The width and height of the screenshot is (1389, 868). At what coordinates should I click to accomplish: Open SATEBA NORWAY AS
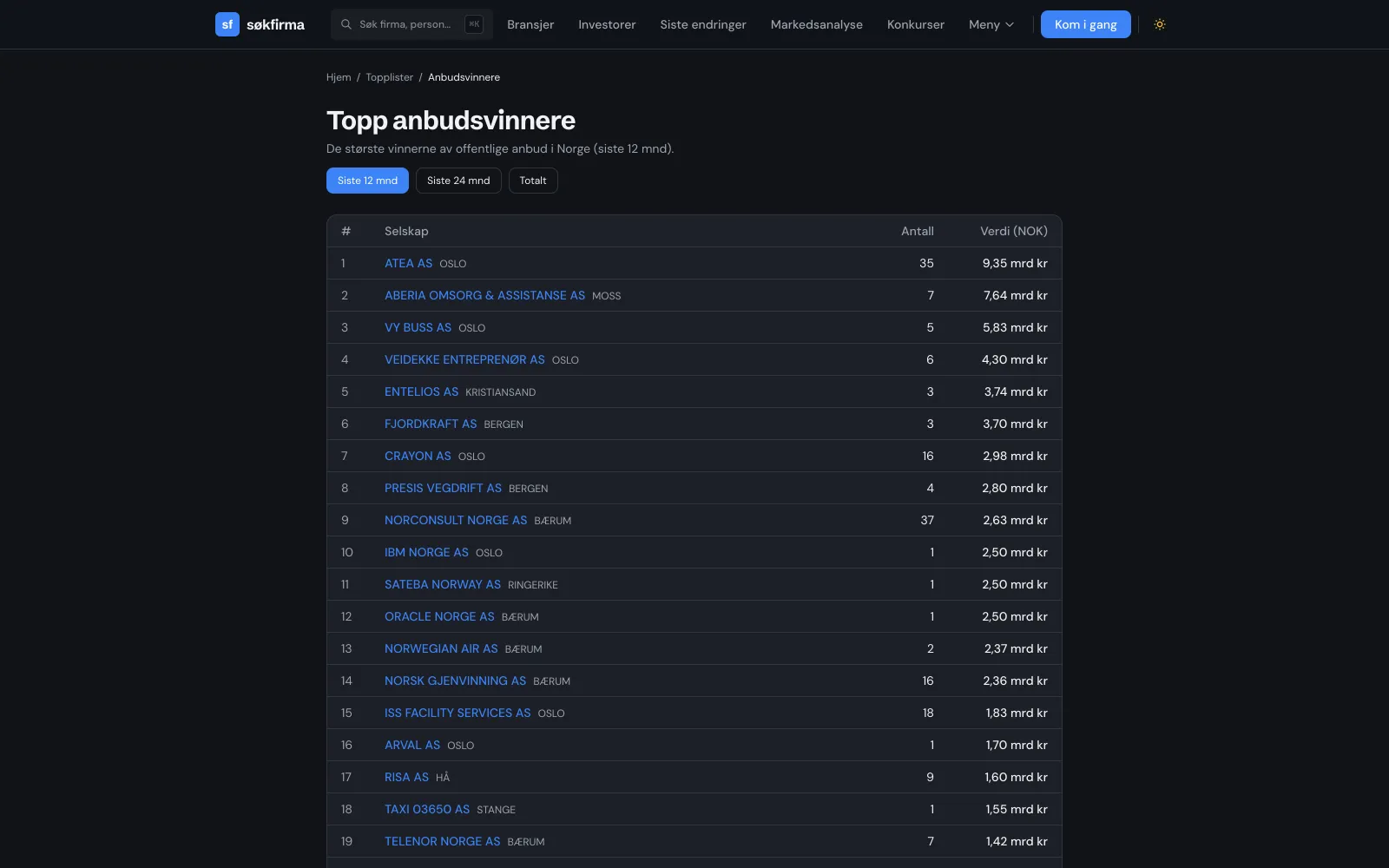(x=443, y=584)
